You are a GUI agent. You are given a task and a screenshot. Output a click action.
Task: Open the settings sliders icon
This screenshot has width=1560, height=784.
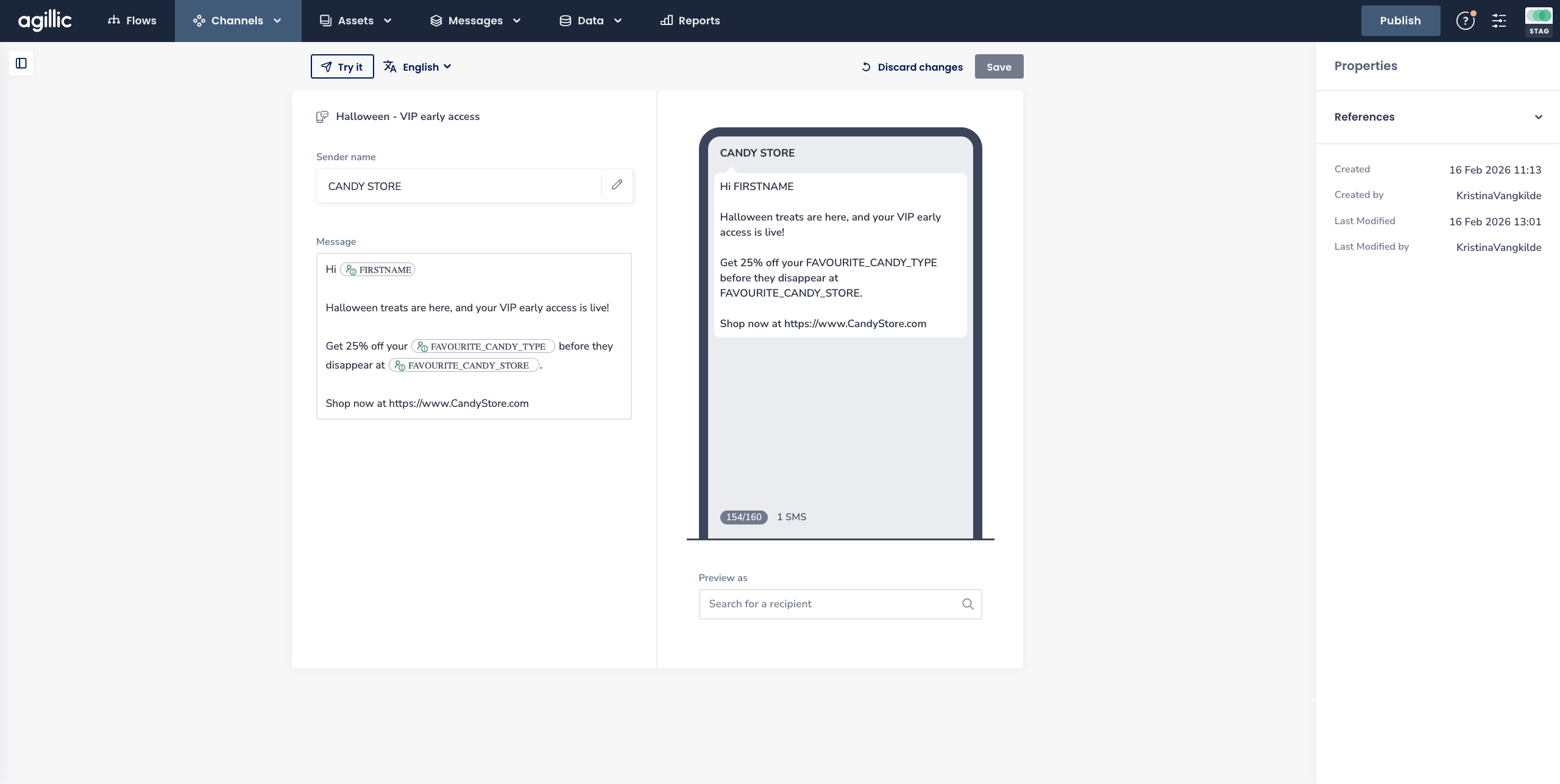1499,21
